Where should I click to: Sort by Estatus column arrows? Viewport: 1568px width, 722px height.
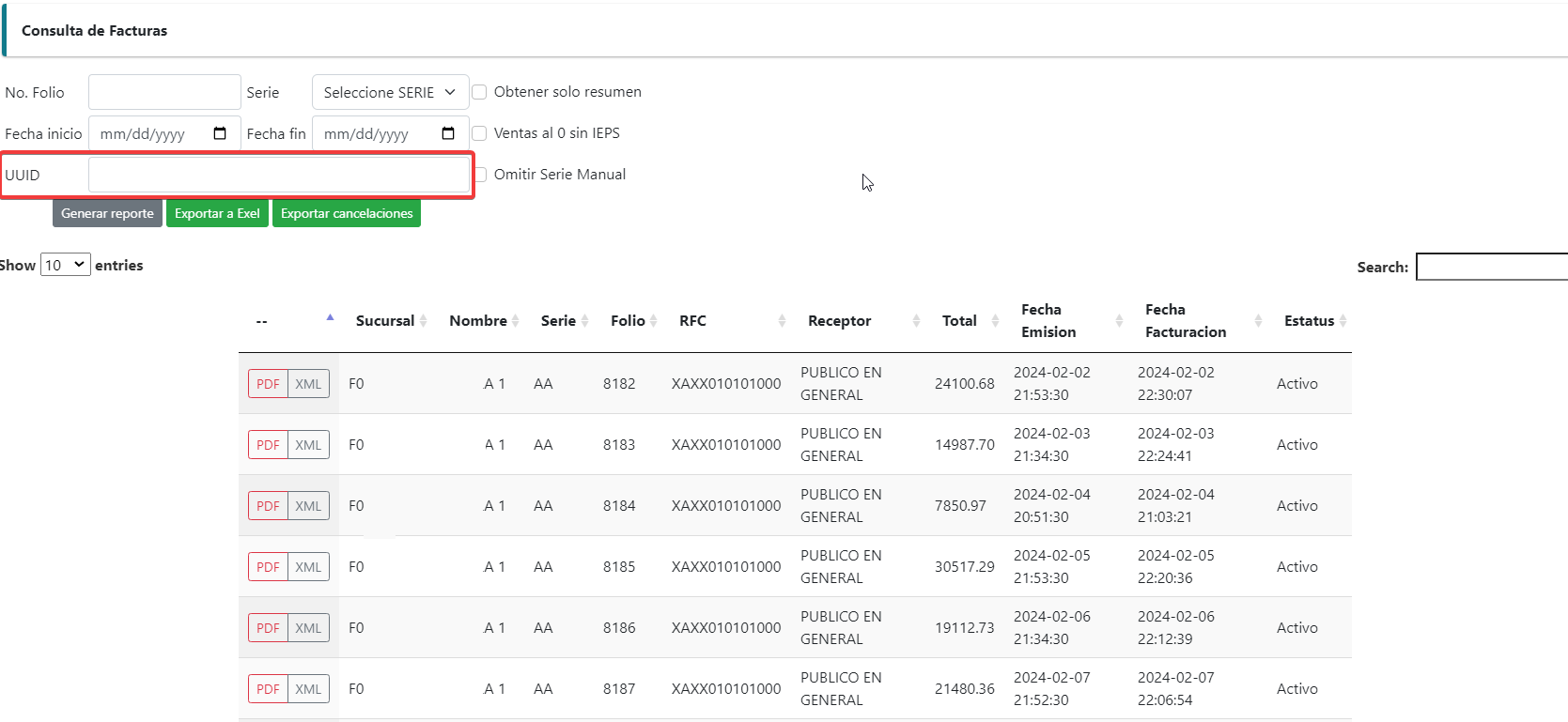tap(1343, 321)
